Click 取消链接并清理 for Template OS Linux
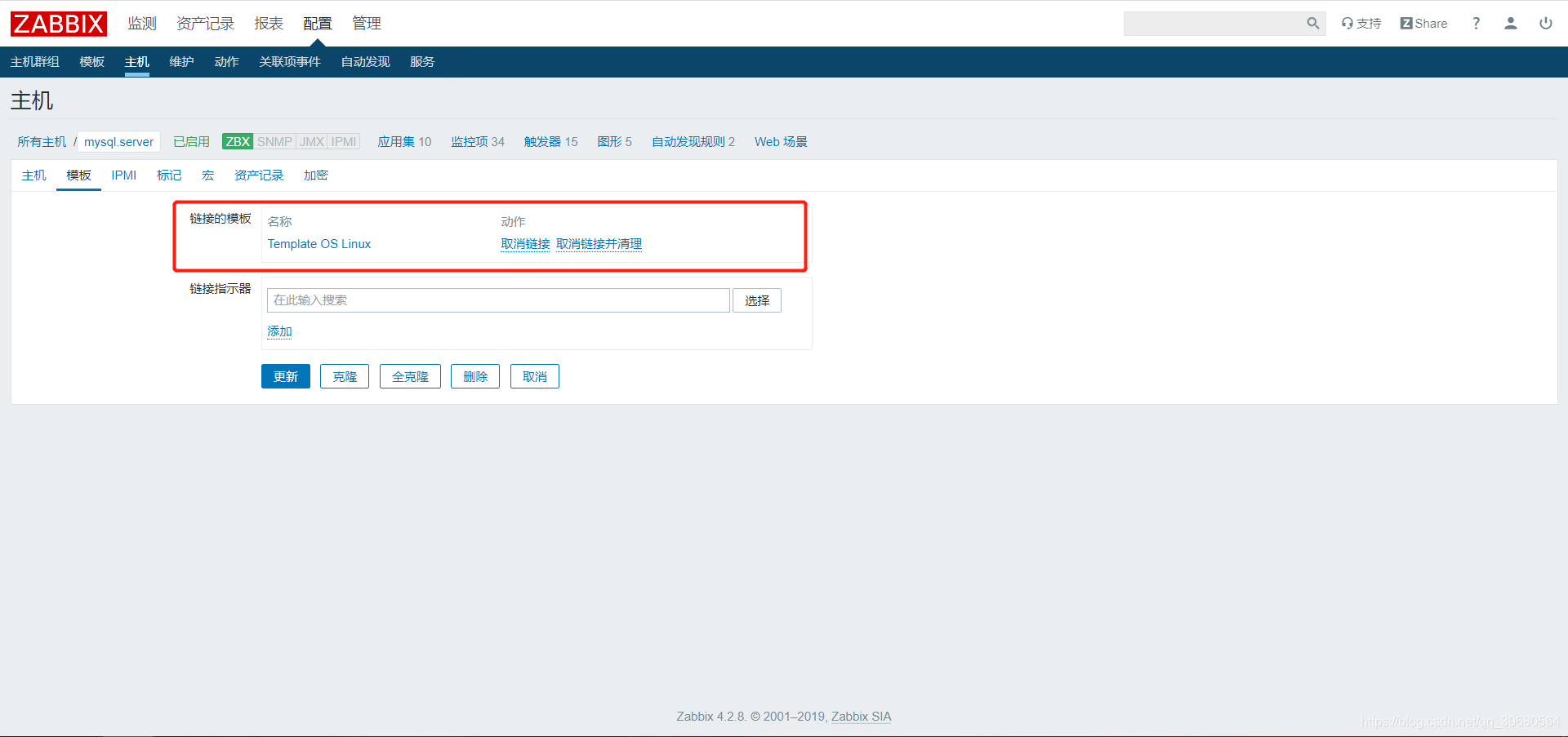 click(599, 244)
